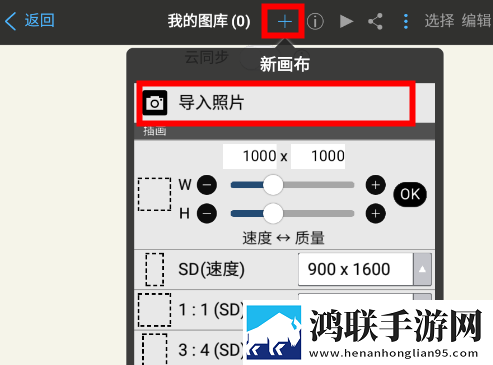Click the H height slider handle

tap(273, 213)
